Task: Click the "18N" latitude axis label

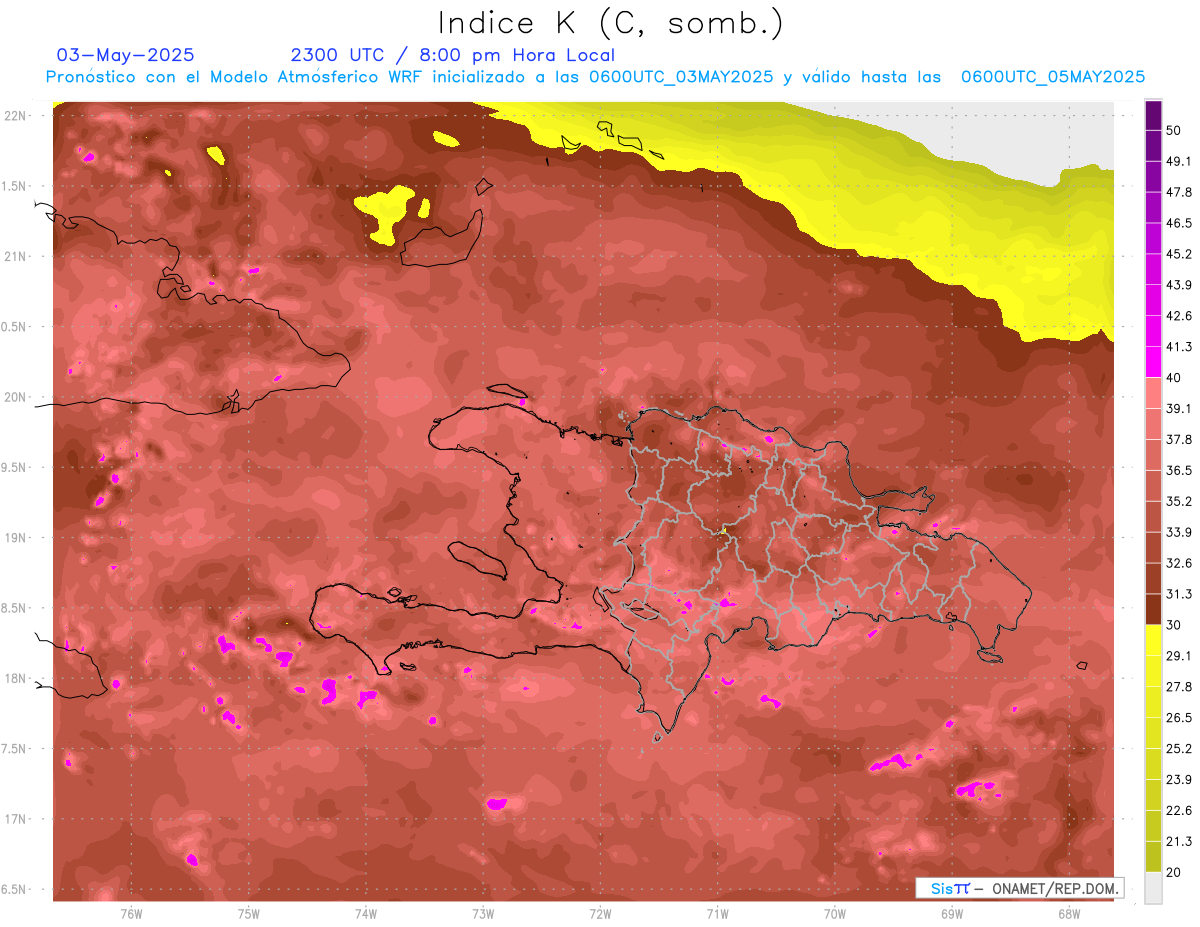Action: pyautogui.click(x=16, y=679)
